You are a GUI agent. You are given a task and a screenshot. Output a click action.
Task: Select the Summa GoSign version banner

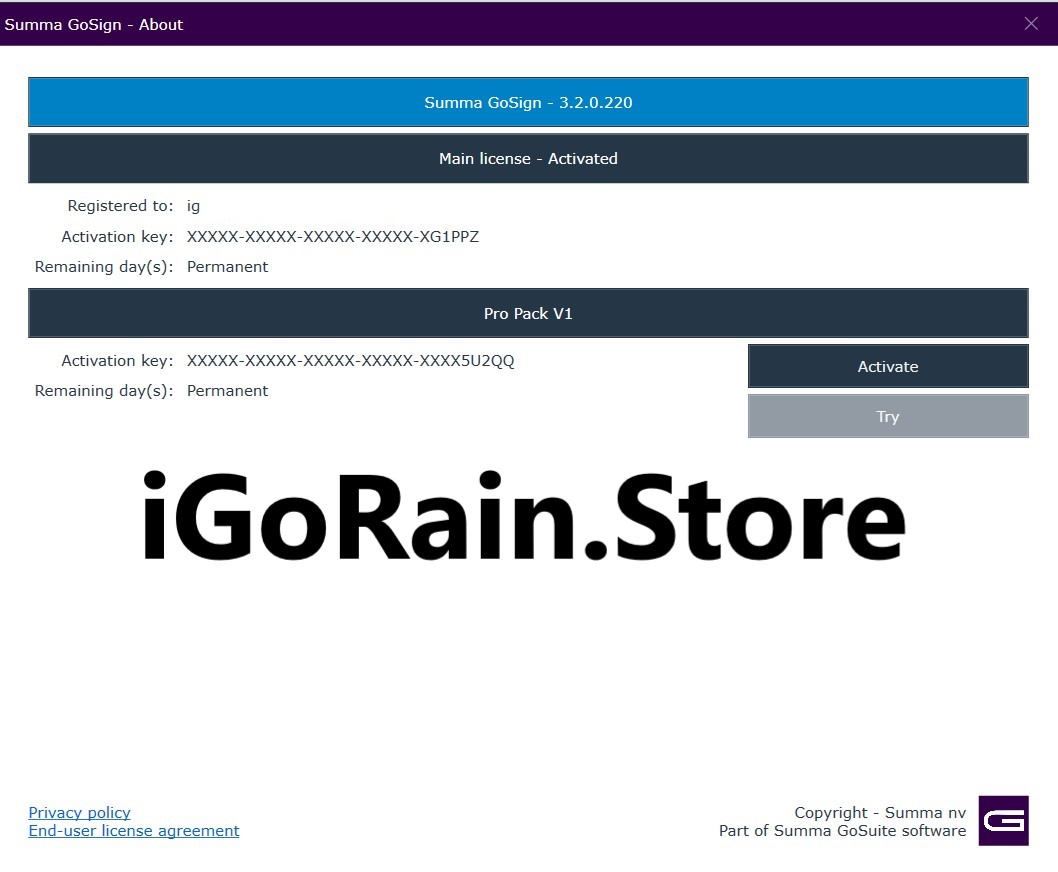527,101
